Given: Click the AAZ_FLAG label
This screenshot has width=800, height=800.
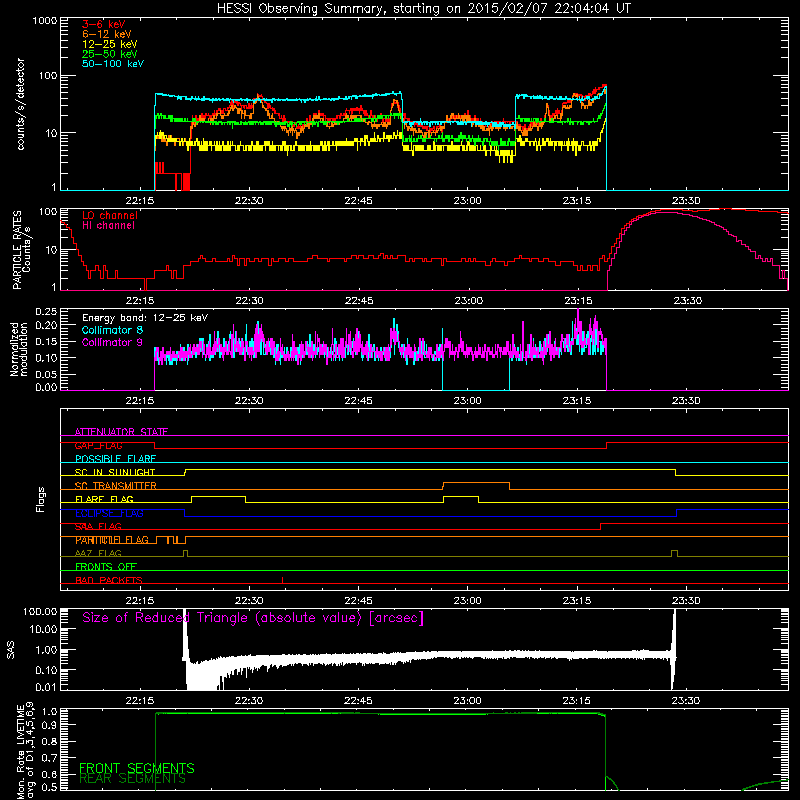Looking at the screenshot, I should coord(98,553).
